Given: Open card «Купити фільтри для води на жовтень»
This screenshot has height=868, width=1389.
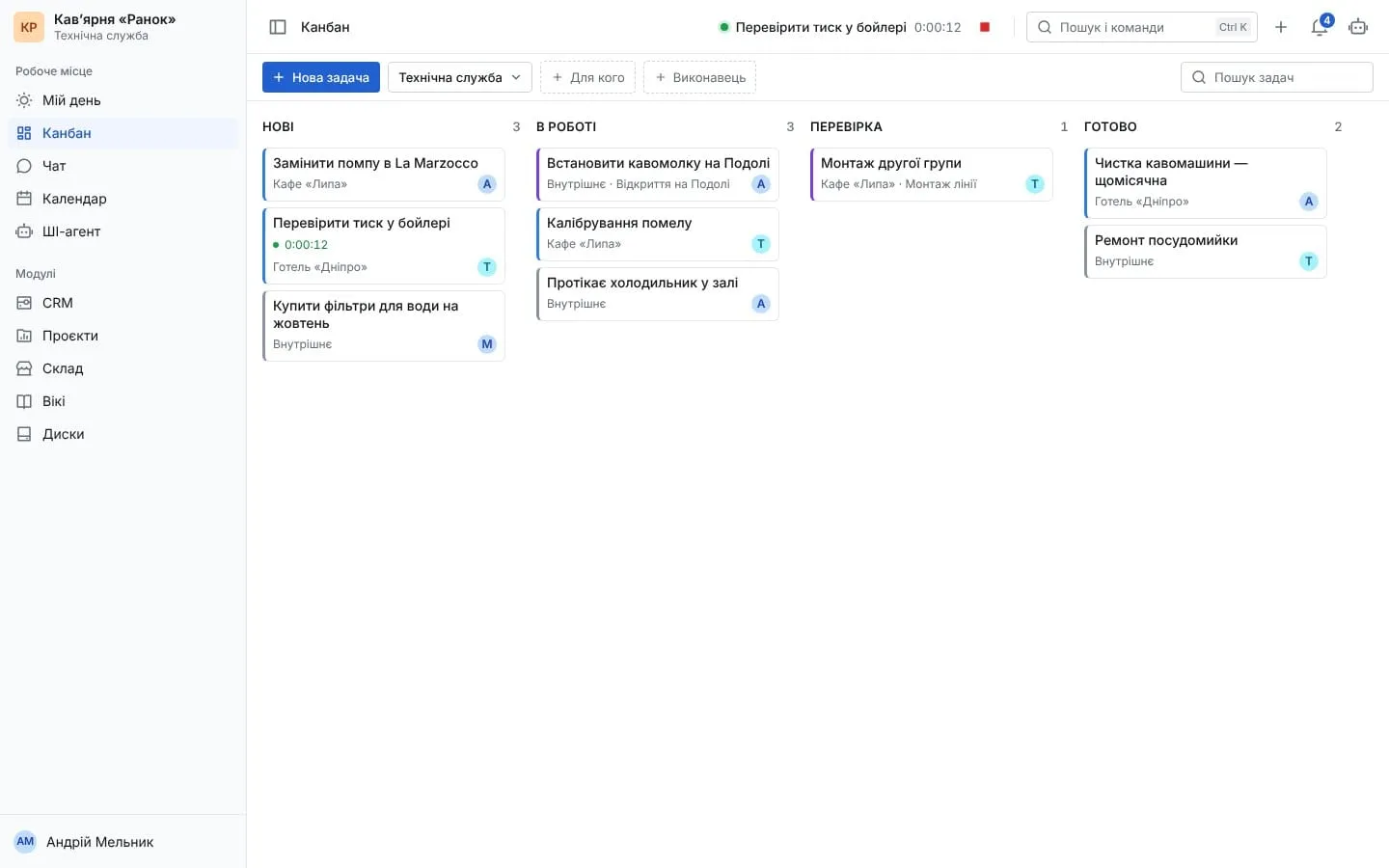Looking at the screenshot, I should pos(384,326).
